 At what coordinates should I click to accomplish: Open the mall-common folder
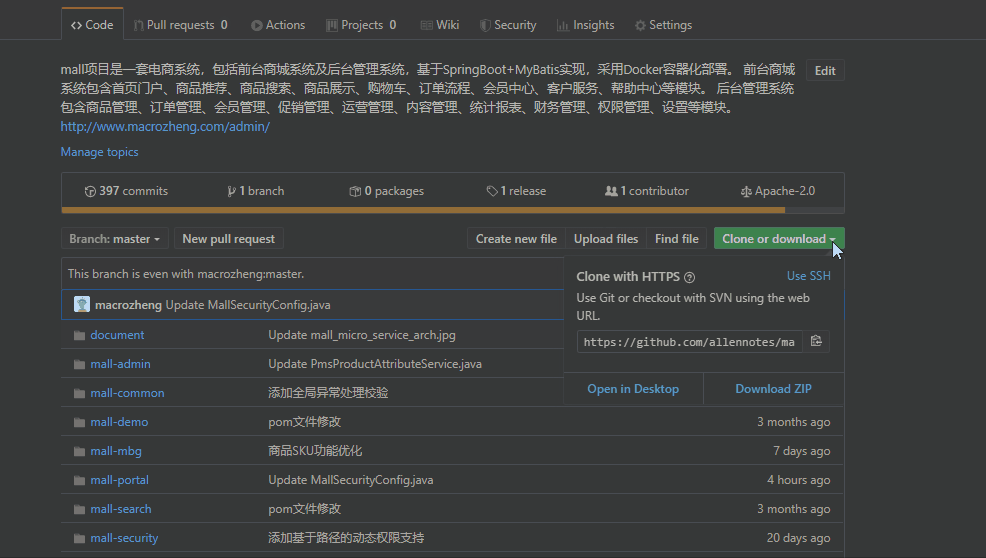pyautogui.click(x=127, y=393)
